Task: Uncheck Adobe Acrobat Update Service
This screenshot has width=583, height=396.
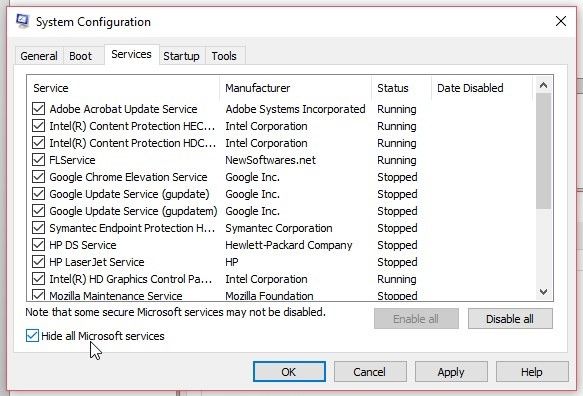Action: point(38,109)
